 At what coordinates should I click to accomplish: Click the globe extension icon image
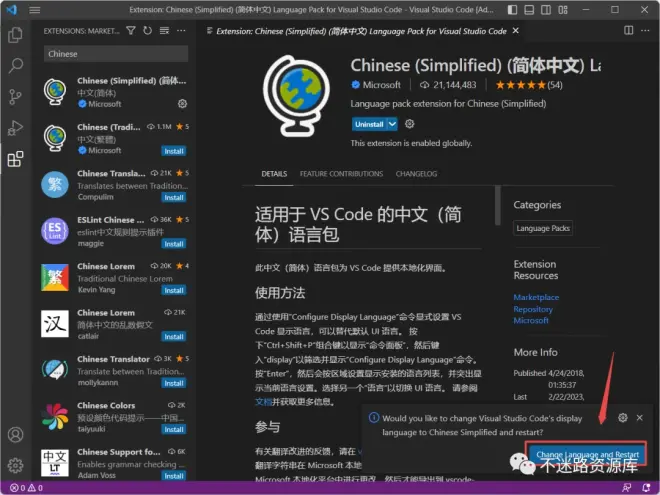point(297,96)
